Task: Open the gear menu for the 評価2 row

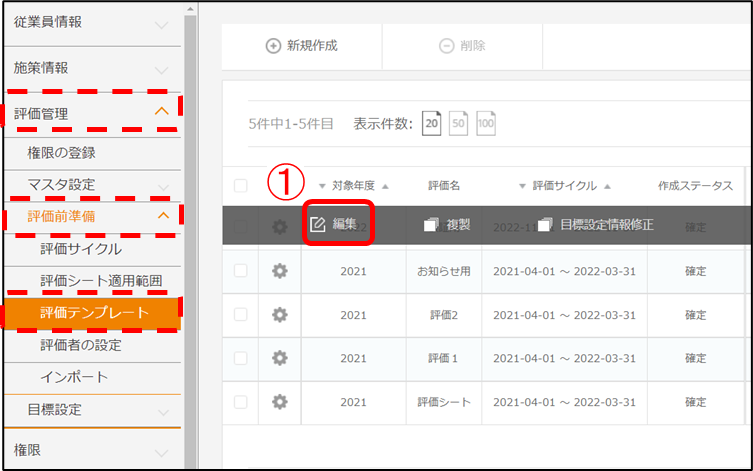Action: click(280, 315)
